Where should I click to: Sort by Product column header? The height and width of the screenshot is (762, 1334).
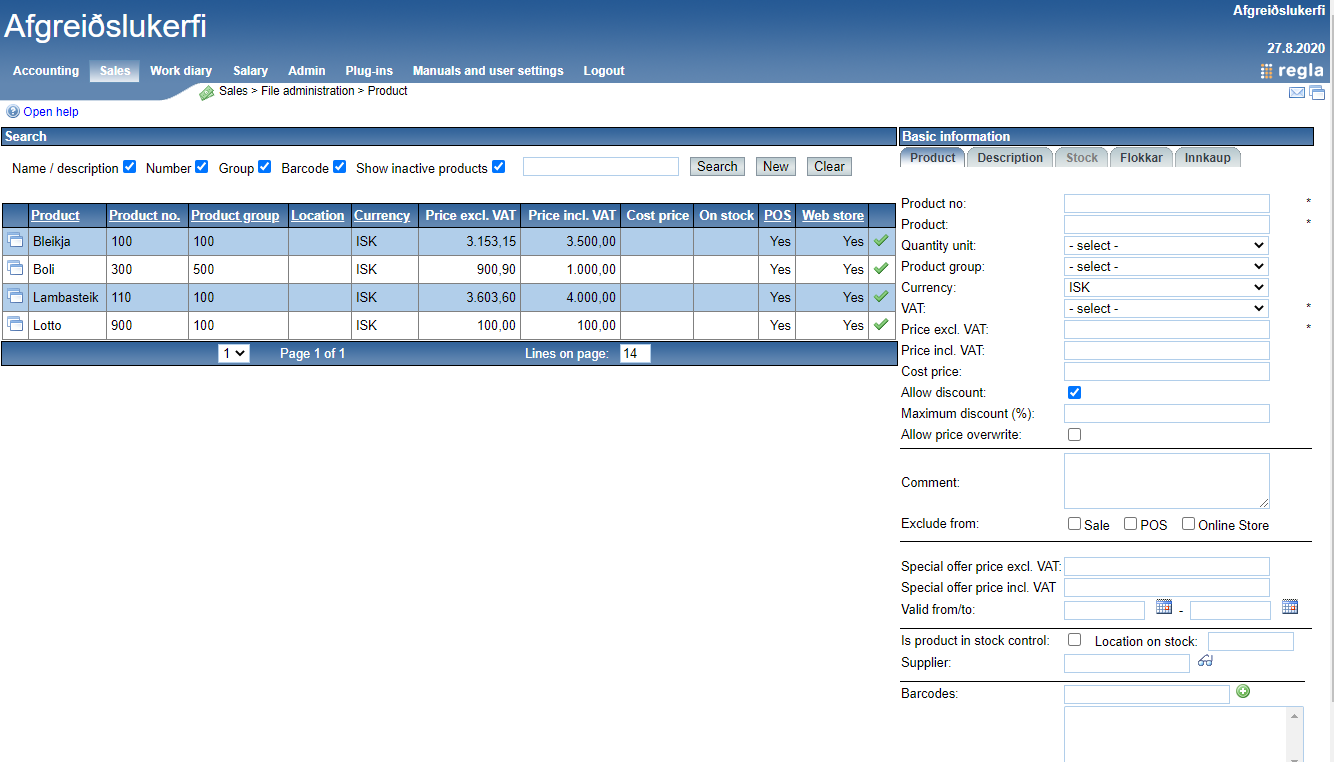tap(55, 215)
